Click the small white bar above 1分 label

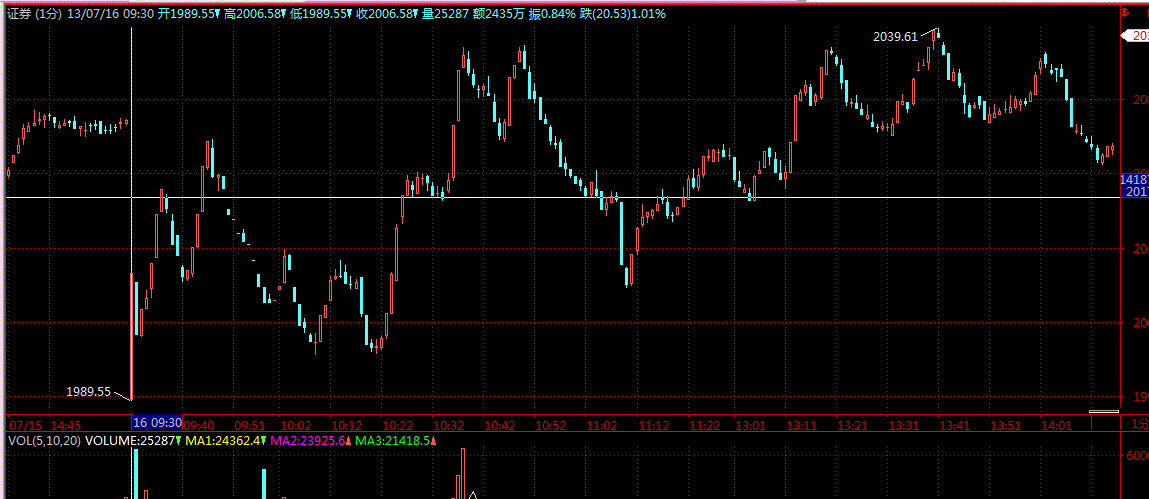1103,411
